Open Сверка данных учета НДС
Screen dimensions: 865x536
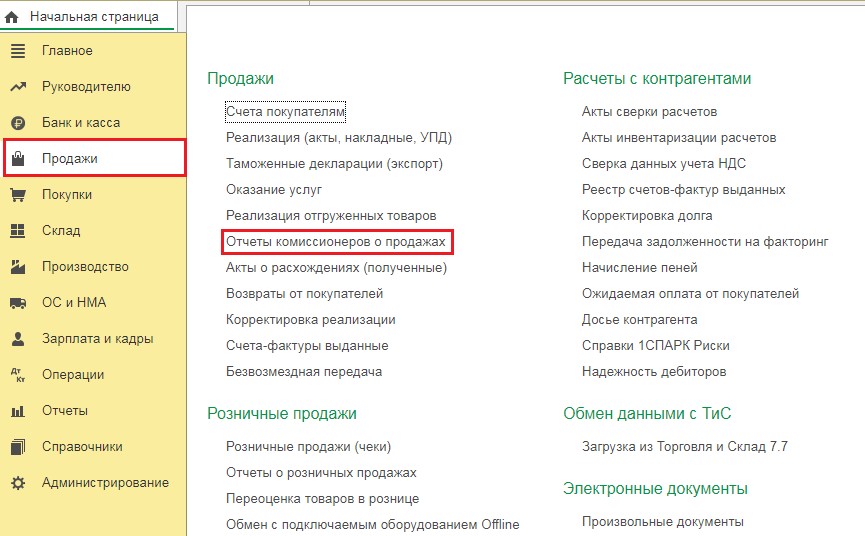point(664,164)
